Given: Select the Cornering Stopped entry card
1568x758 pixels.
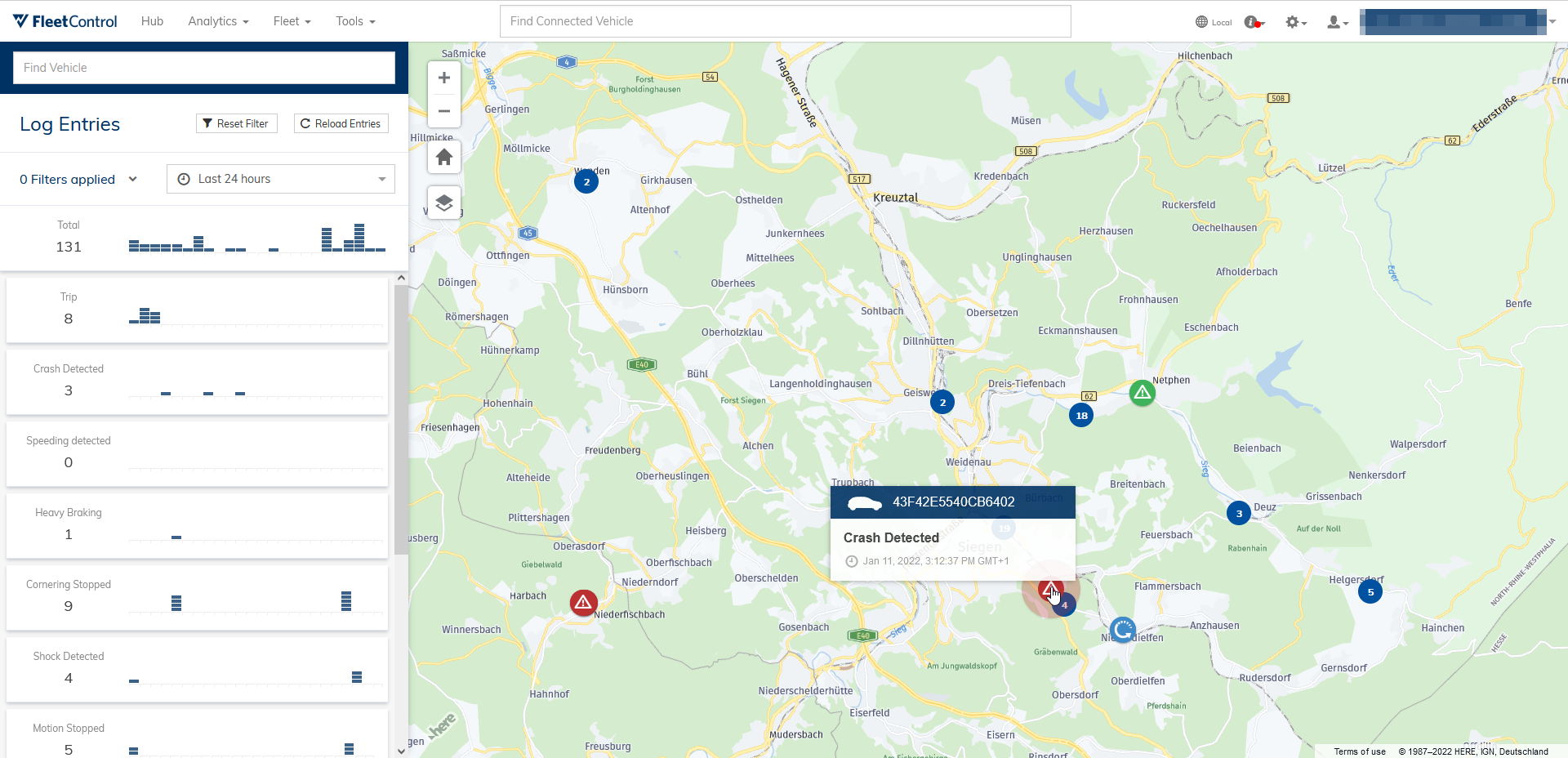Looking at the screenshot, I should 197,597.
